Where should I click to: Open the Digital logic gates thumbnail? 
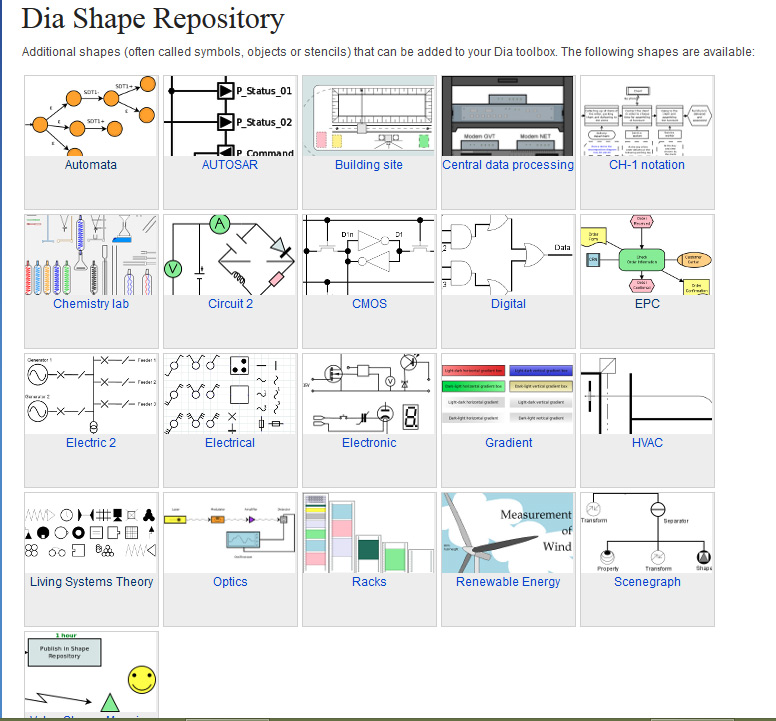click(x=508, y=255)
